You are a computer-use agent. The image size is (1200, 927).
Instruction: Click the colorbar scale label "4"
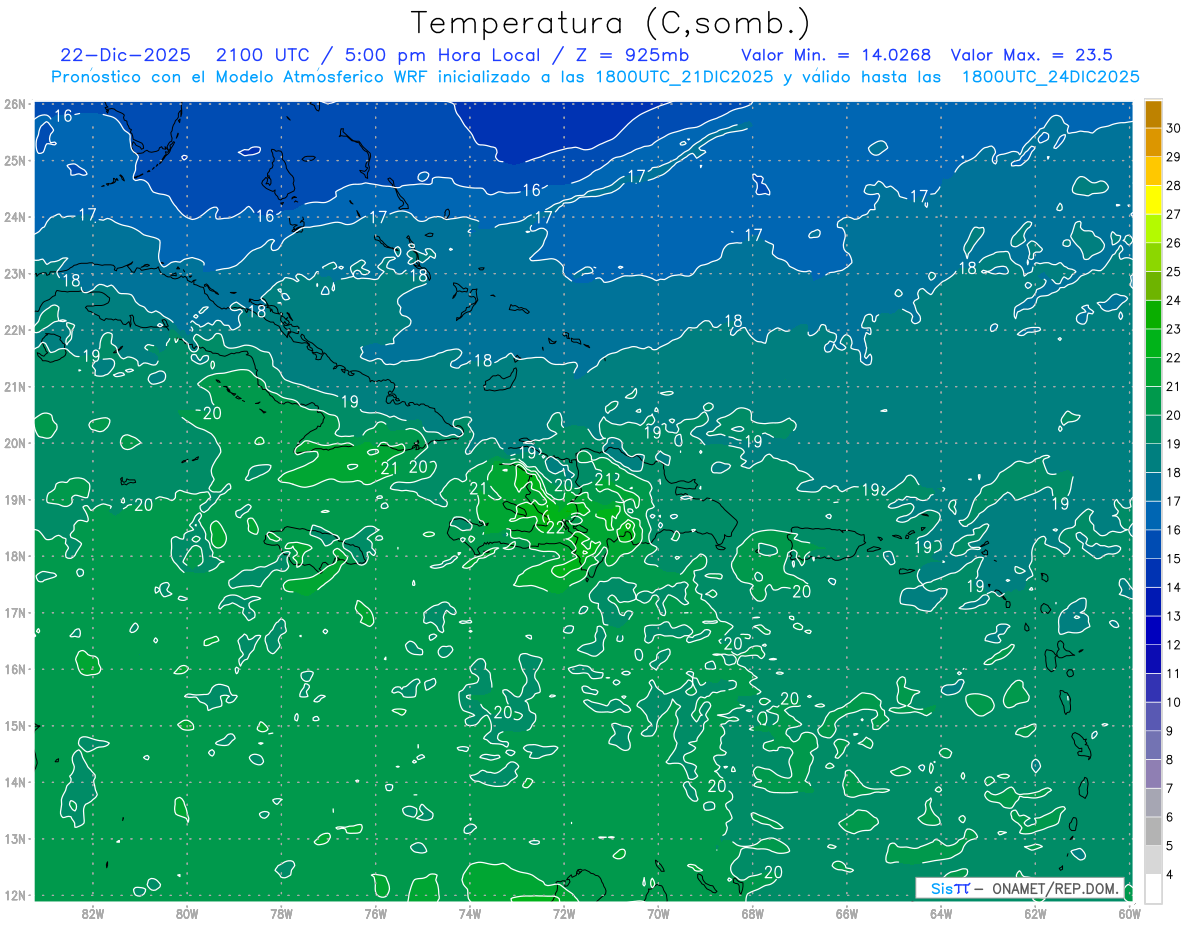pyautogui.click(x=1170, y=875)
